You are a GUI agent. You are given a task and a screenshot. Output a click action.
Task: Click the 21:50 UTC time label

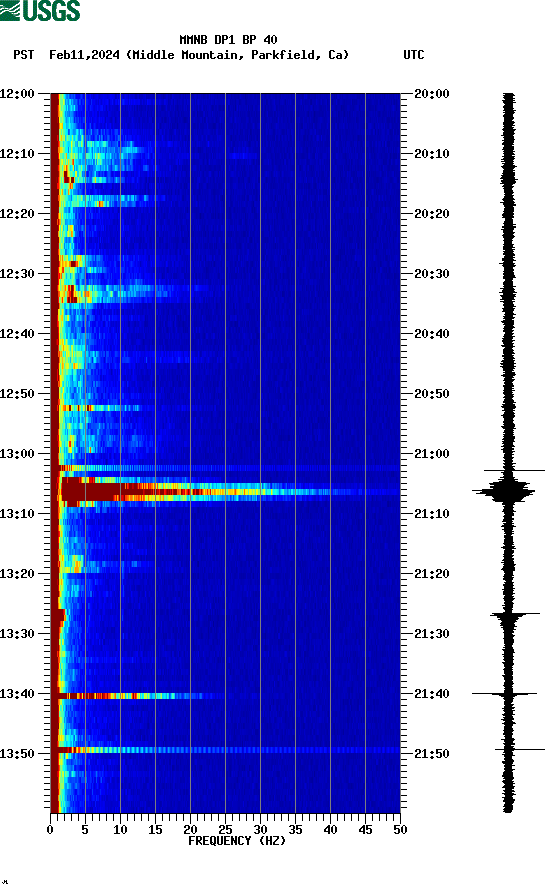(432, 753)
